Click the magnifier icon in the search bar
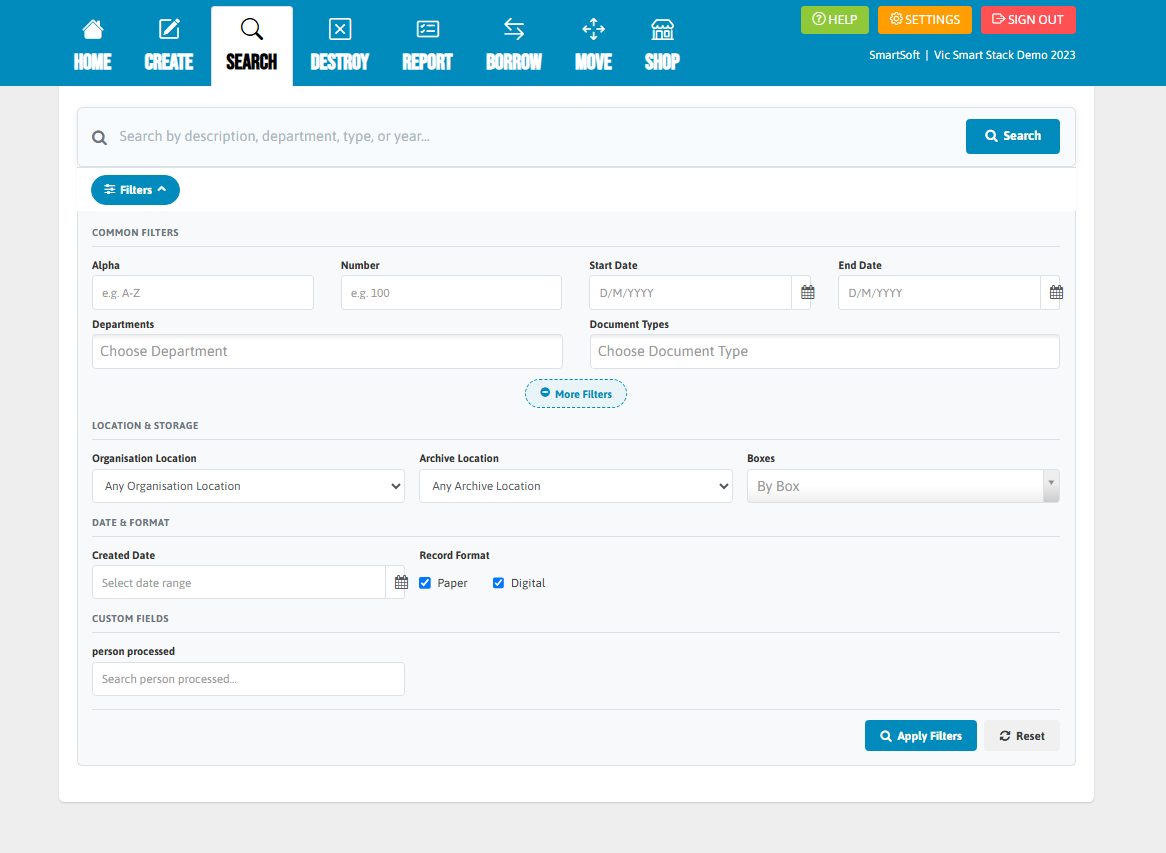Viewport: 1166px width, 853px height. click(100, 138)
